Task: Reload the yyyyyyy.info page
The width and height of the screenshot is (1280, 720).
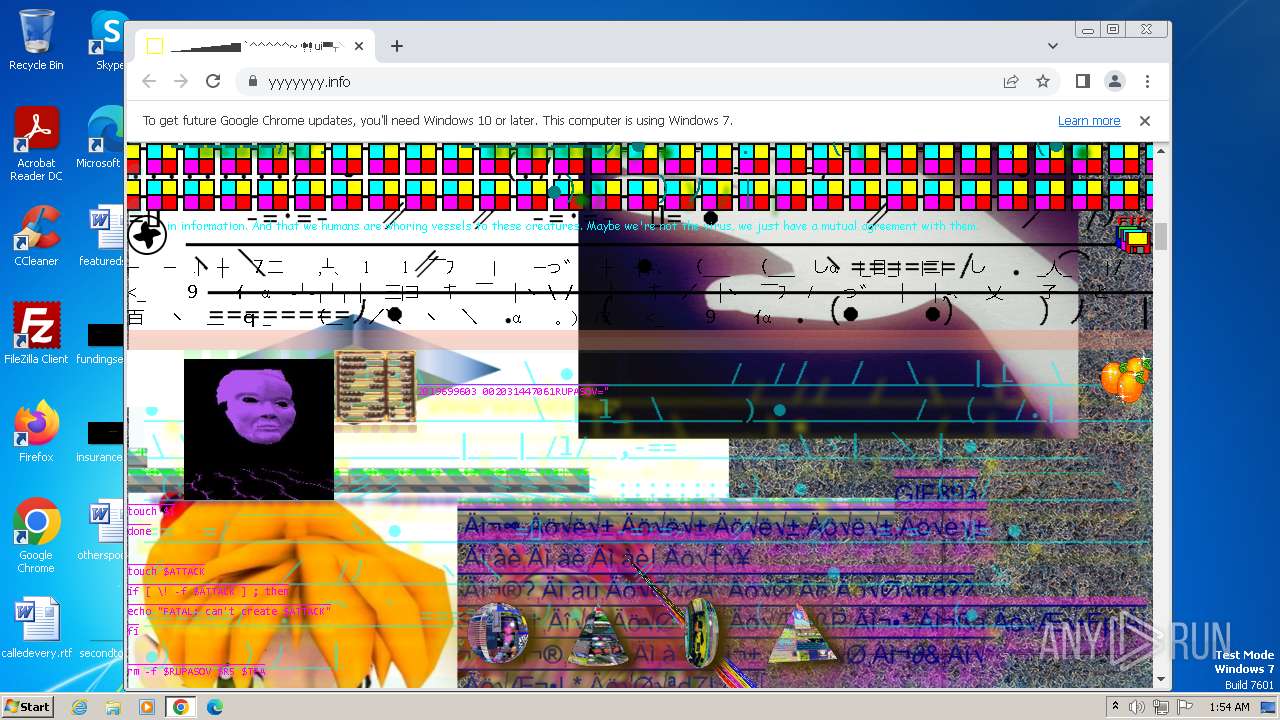Action: point(213,81)
